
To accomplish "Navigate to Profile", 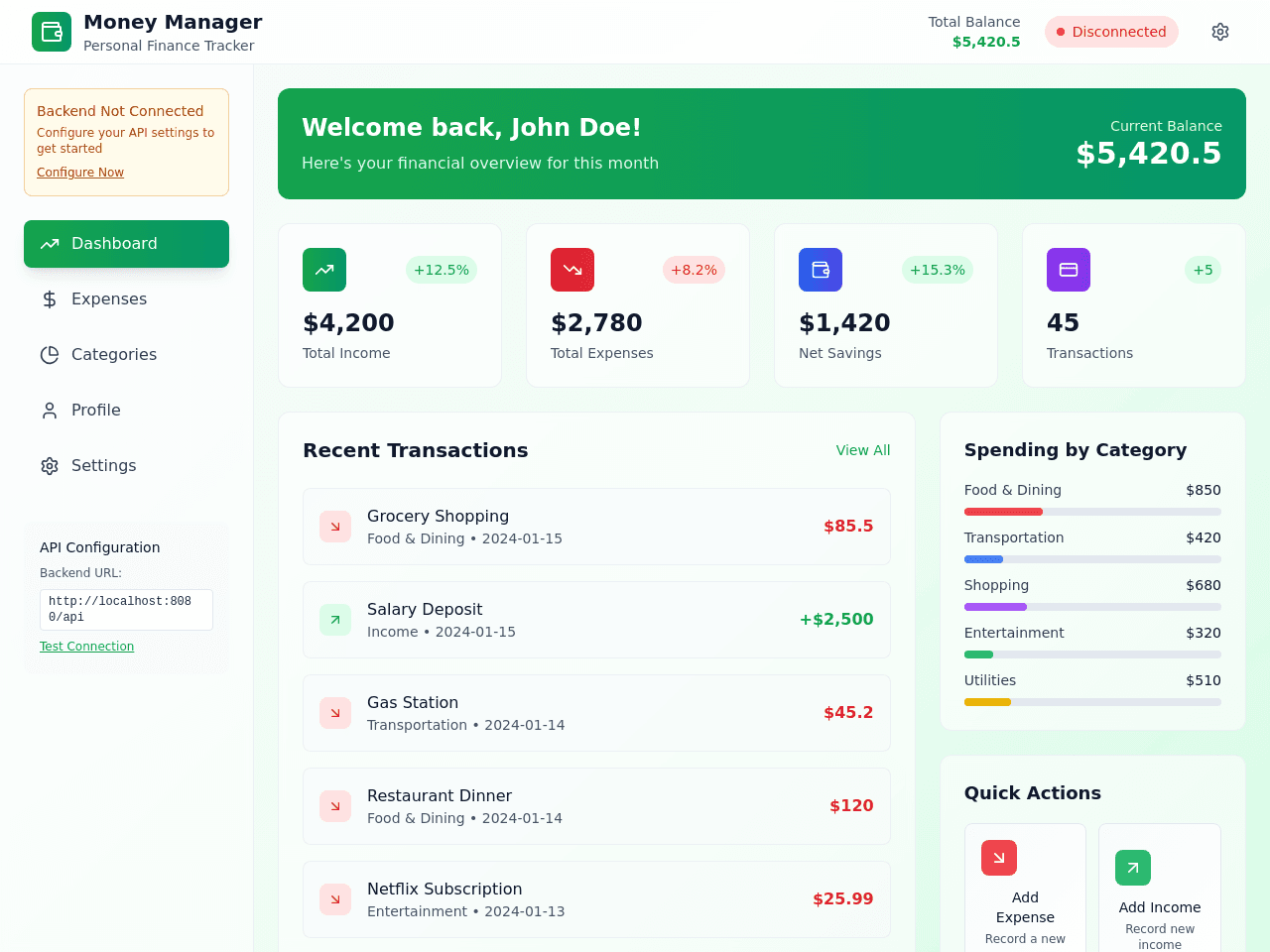I will [126, 411].
